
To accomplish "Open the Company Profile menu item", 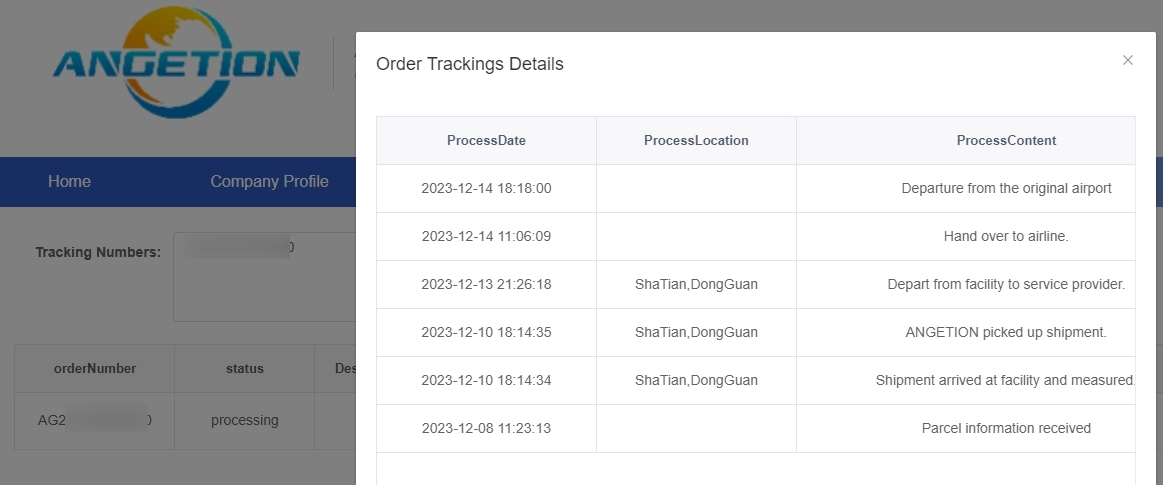I will click(x=269, y=182).
